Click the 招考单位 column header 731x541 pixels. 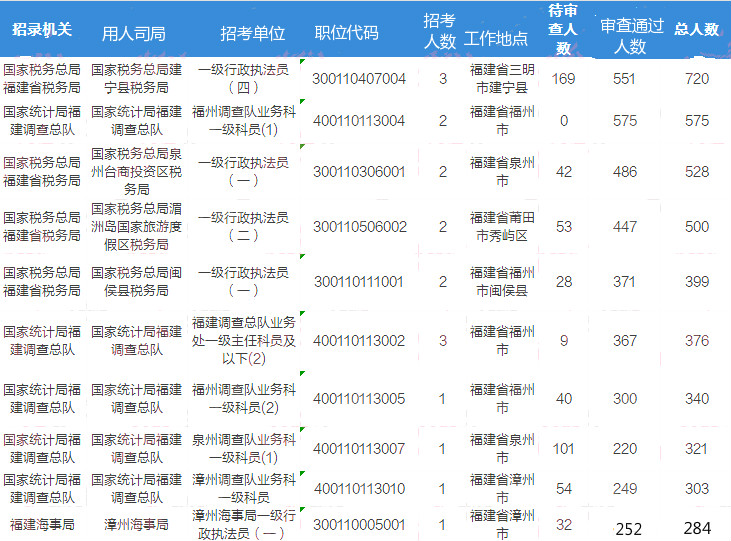[253, 34]
